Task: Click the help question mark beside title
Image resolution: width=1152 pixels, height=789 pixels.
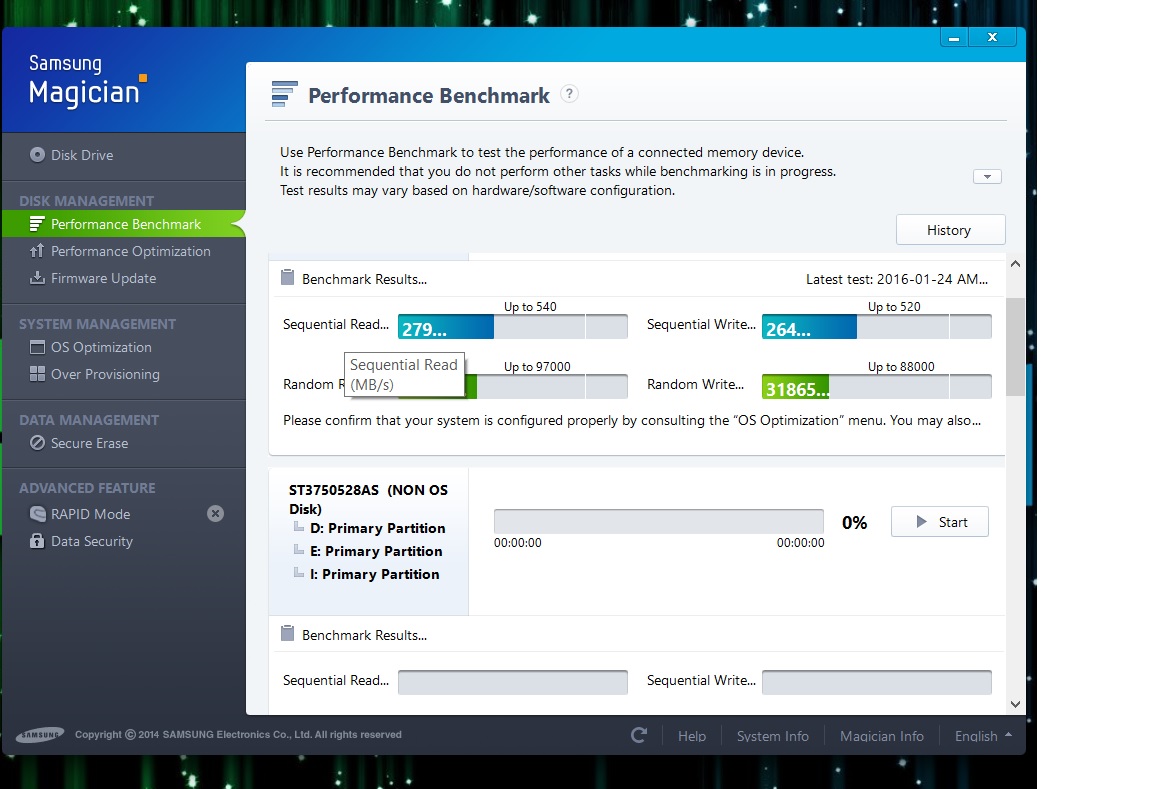Action: pos(569,94)
